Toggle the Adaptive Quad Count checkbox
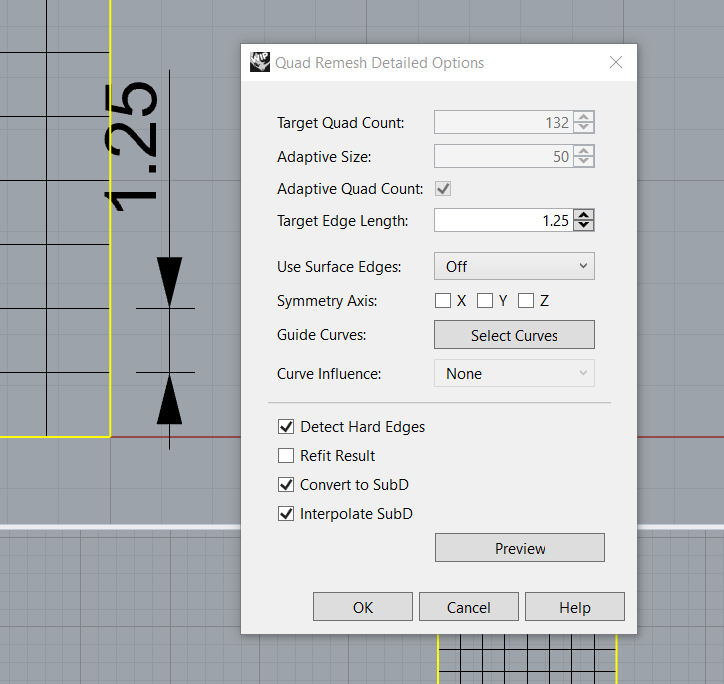 [x=443, y=188]
